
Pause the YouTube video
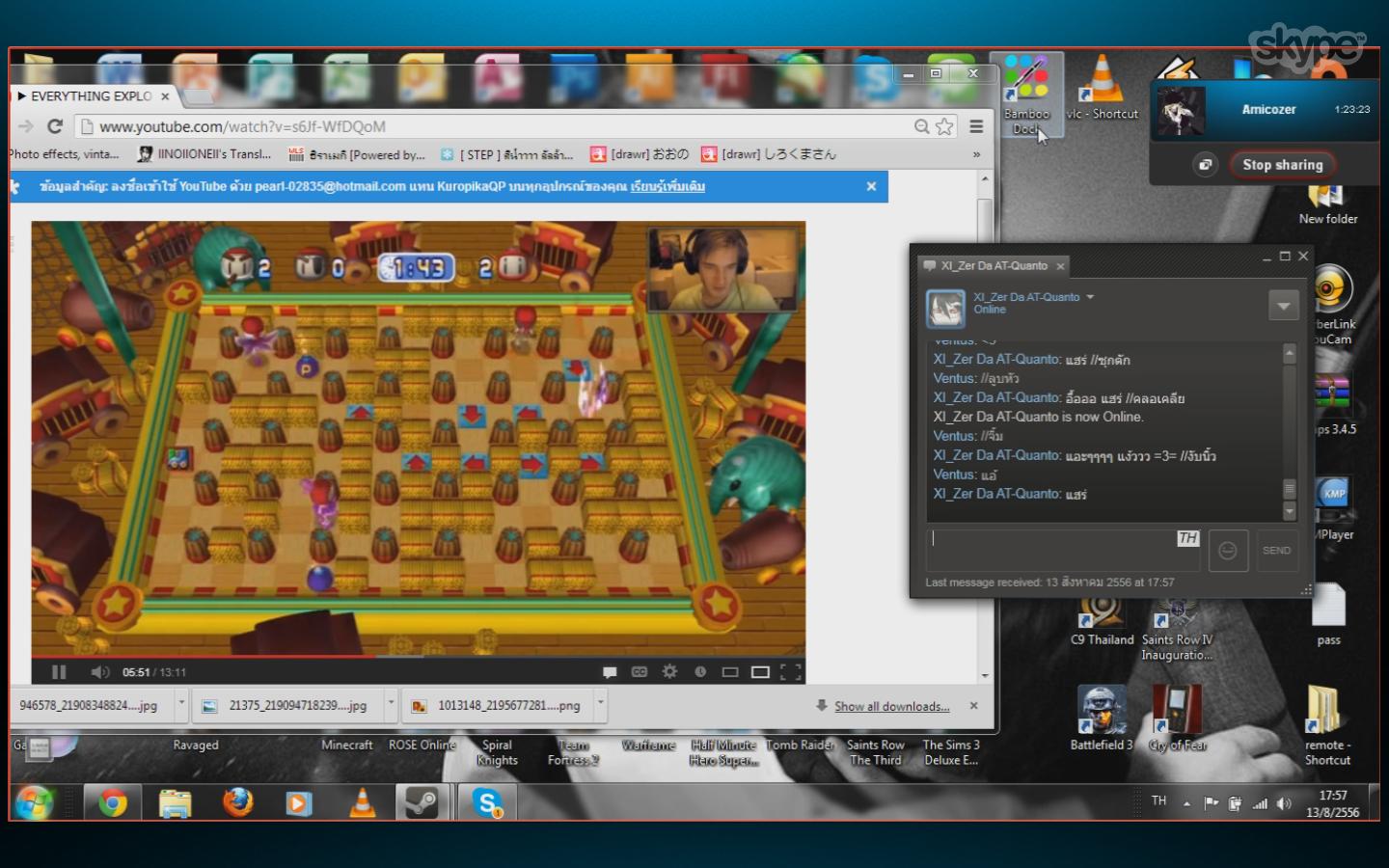[59, 672]
